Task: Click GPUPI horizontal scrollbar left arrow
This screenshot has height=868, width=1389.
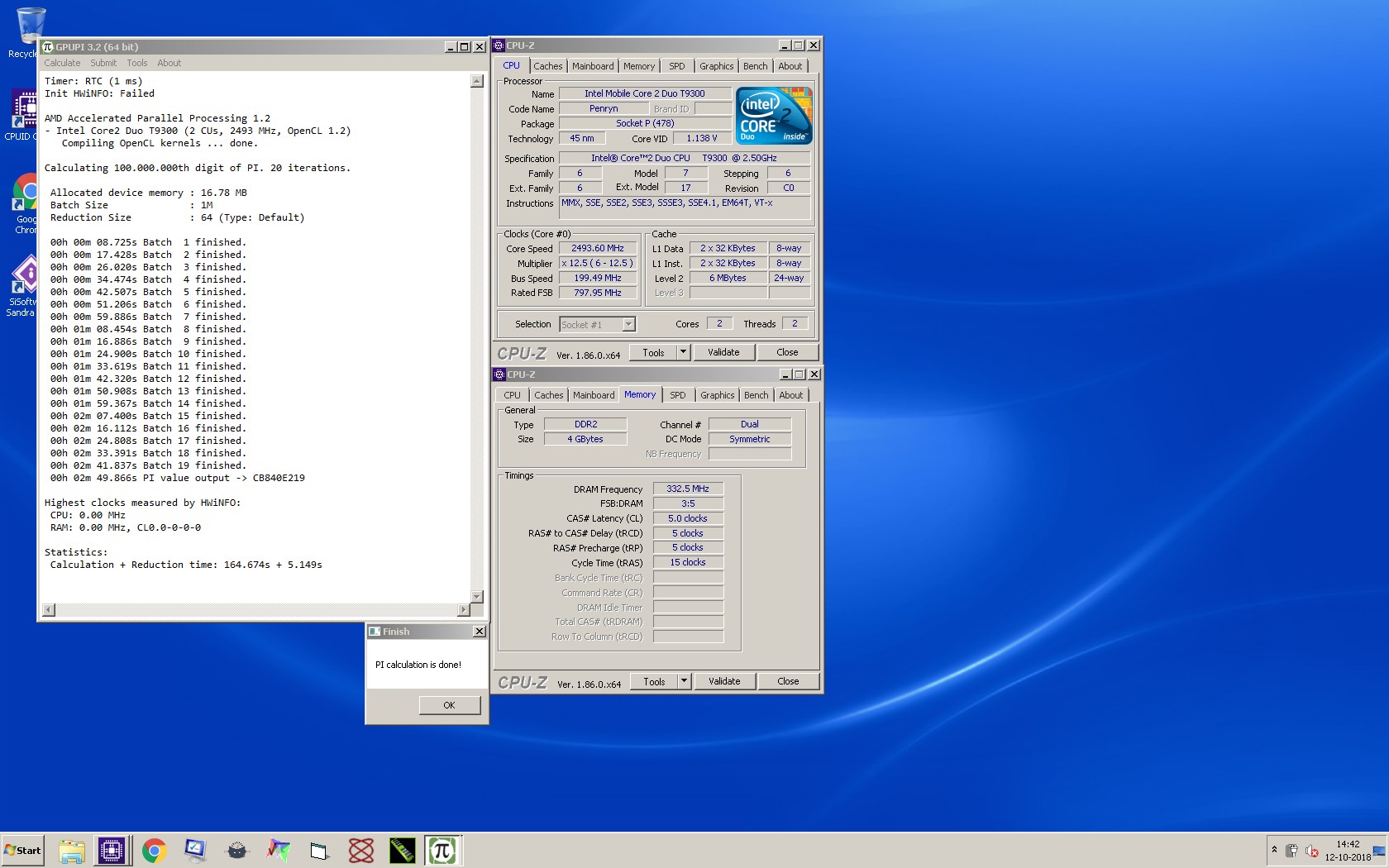Action: (49, 610)
